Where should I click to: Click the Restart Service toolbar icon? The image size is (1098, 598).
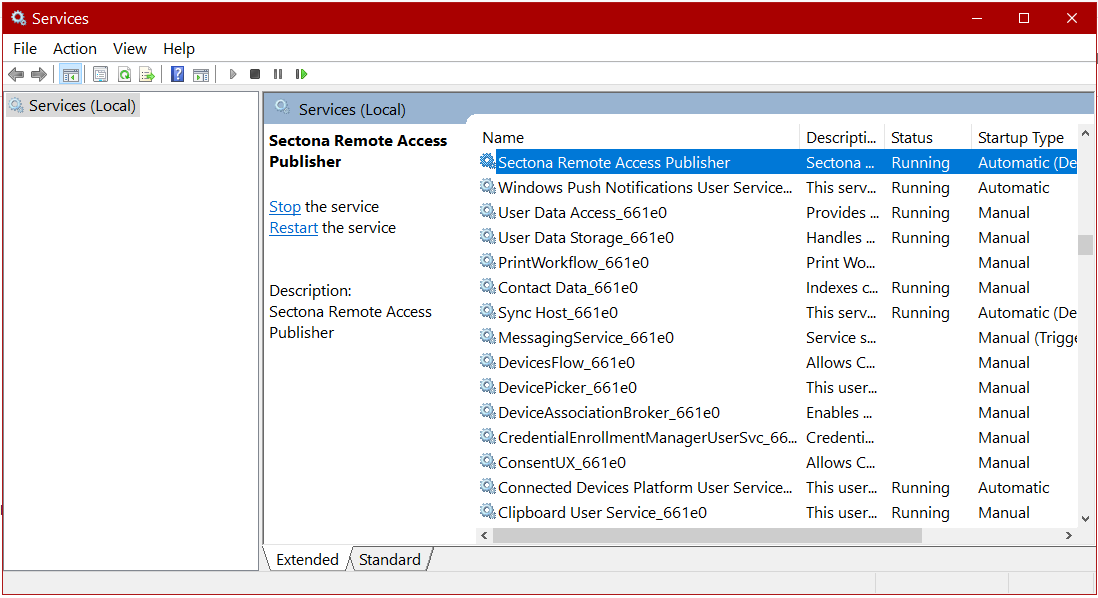coord(301,74)
